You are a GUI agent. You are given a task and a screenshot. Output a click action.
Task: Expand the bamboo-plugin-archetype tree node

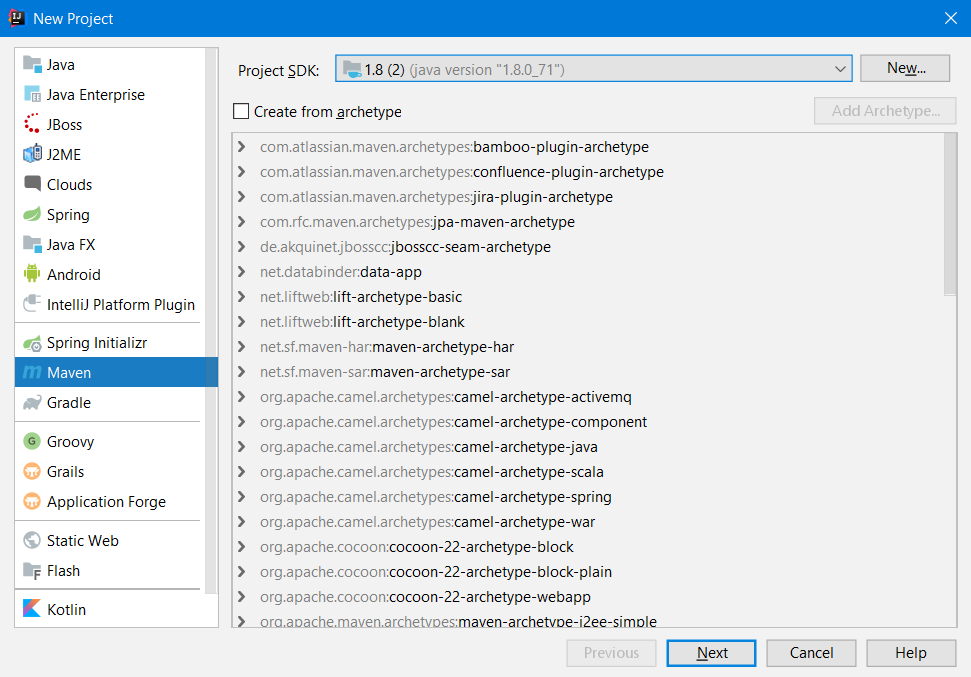242,147
